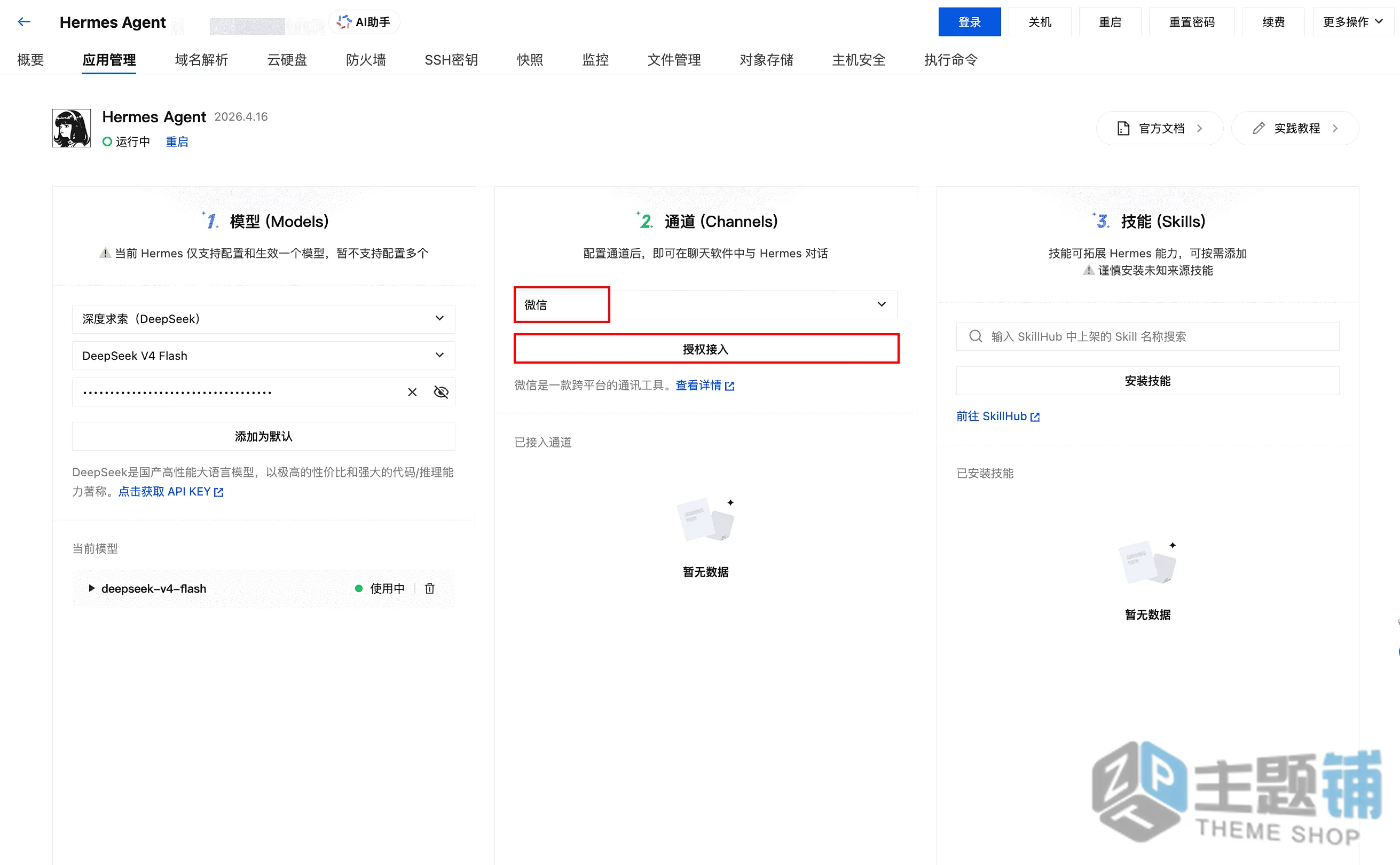The width and height of the screenshot is (1400, 865).
Task: Open the 防火墙 tab
Action: tap(366, 59)
